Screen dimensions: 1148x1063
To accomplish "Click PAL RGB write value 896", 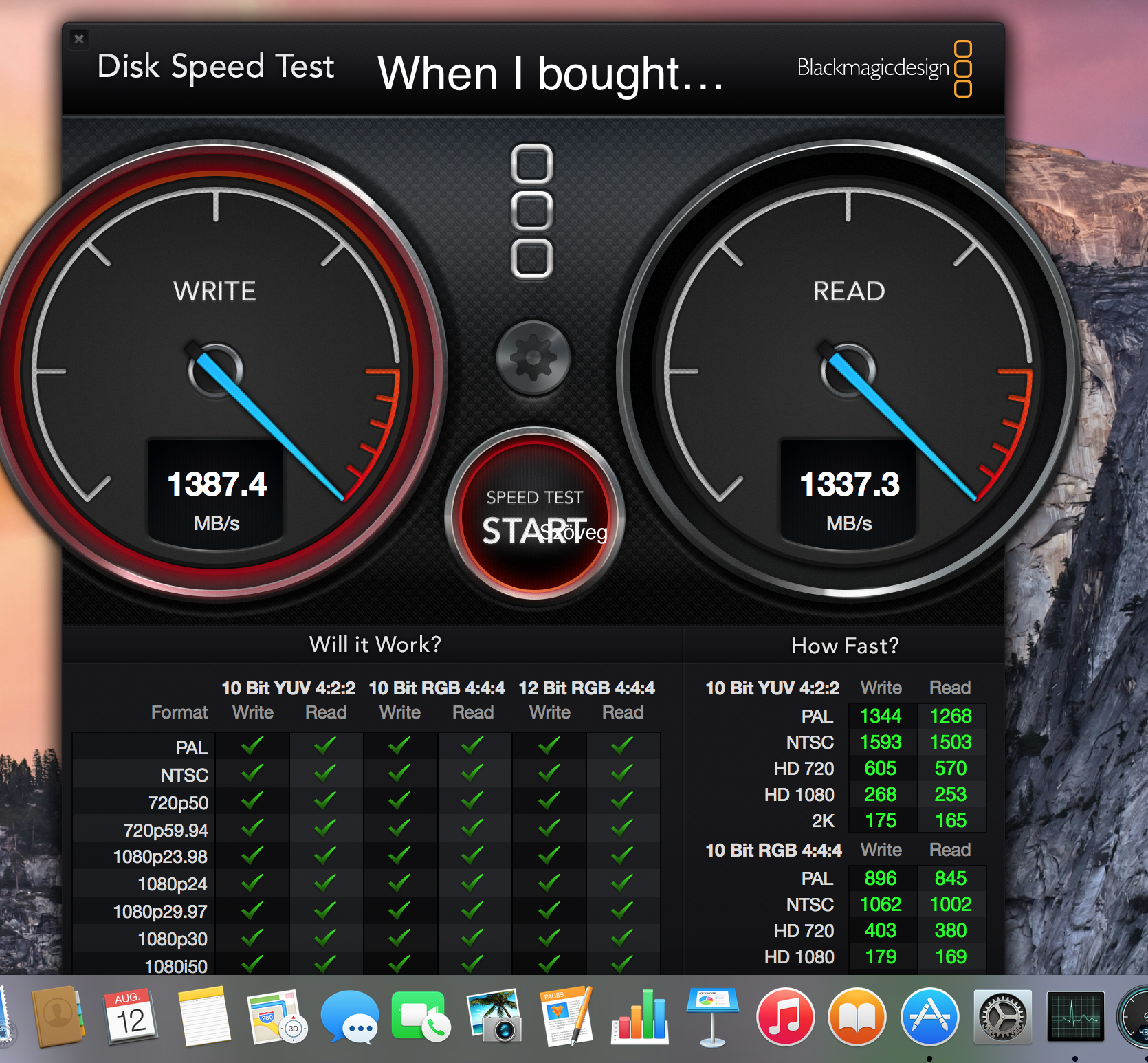I will pyautogui.click(x=881, y=878).
